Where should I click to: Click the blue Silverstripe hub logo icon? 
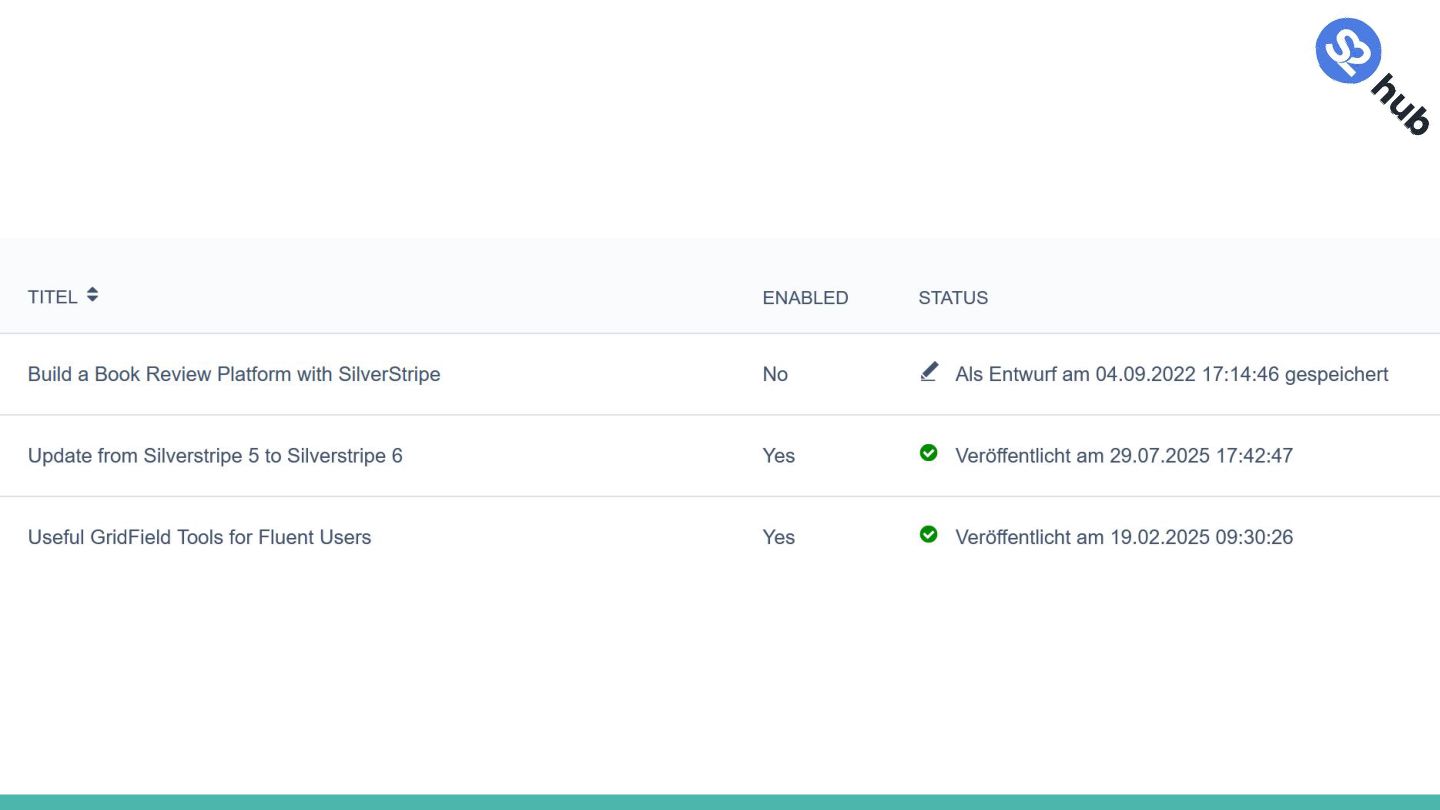click(x=1347, y=51)
